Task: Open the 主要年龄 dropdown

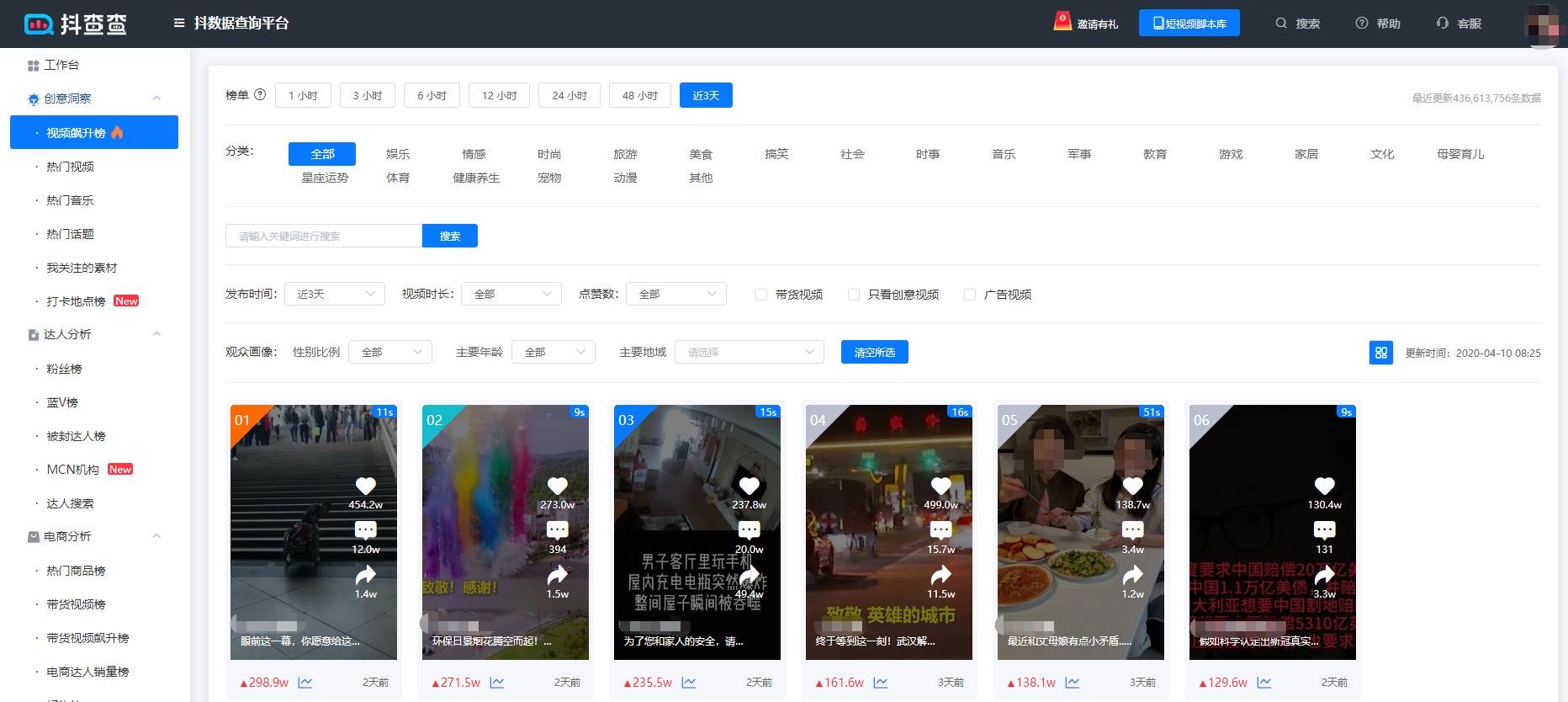Action: tap(554, 352)
